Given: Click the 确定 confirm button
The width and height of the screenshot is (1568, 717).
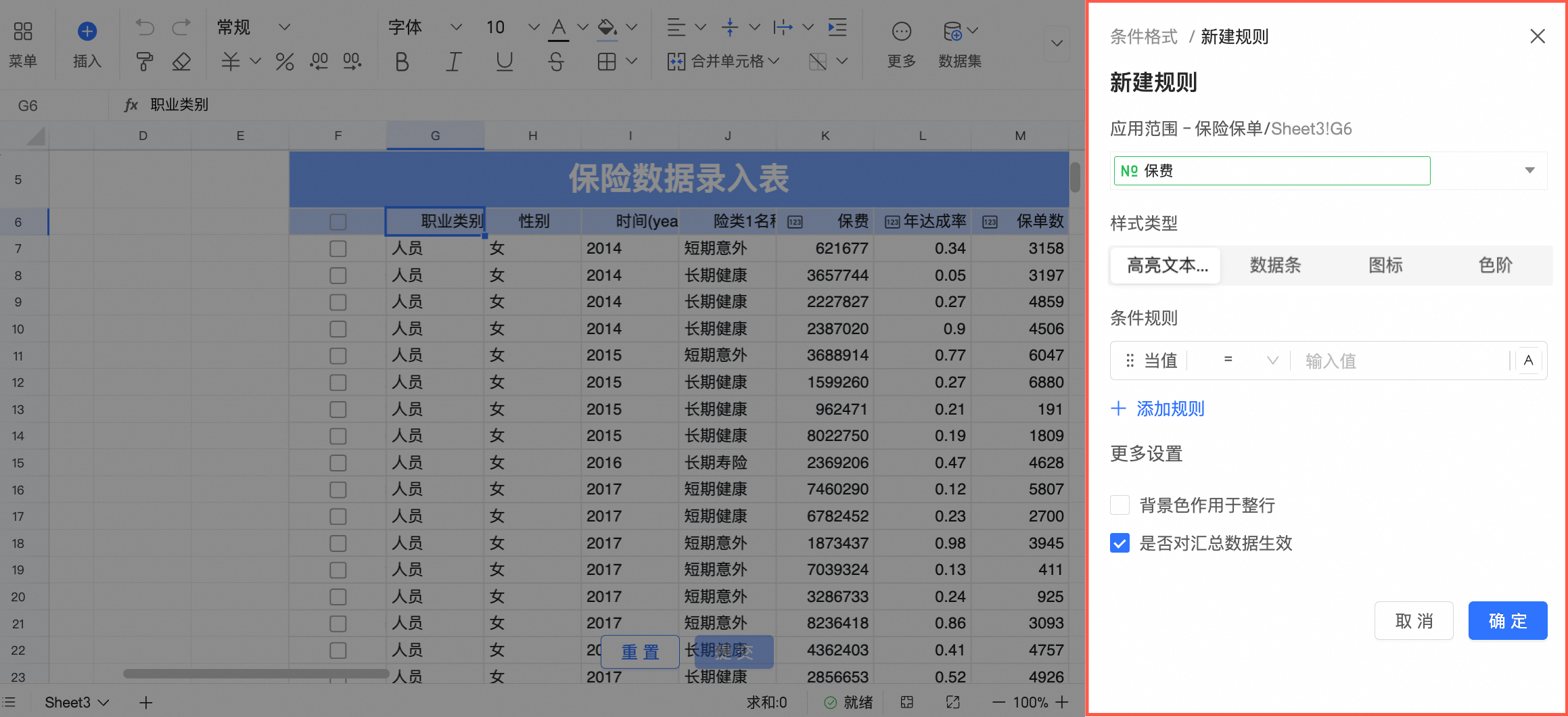Looking at the screenshot, I should pos(1507,620).
